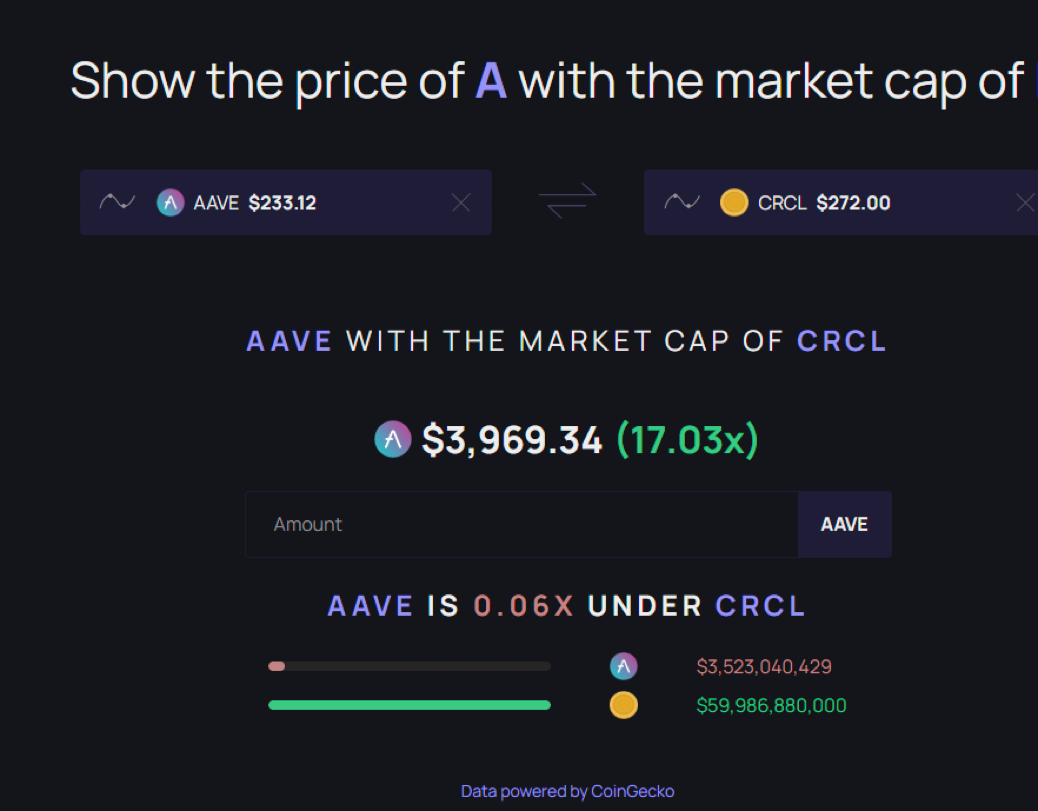Click the green 17.03x multiplier text

point(687,439)
